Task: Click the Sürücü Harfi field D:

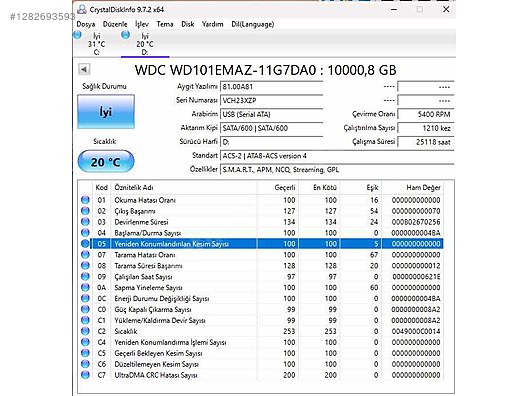Action: tap(271, 142)
